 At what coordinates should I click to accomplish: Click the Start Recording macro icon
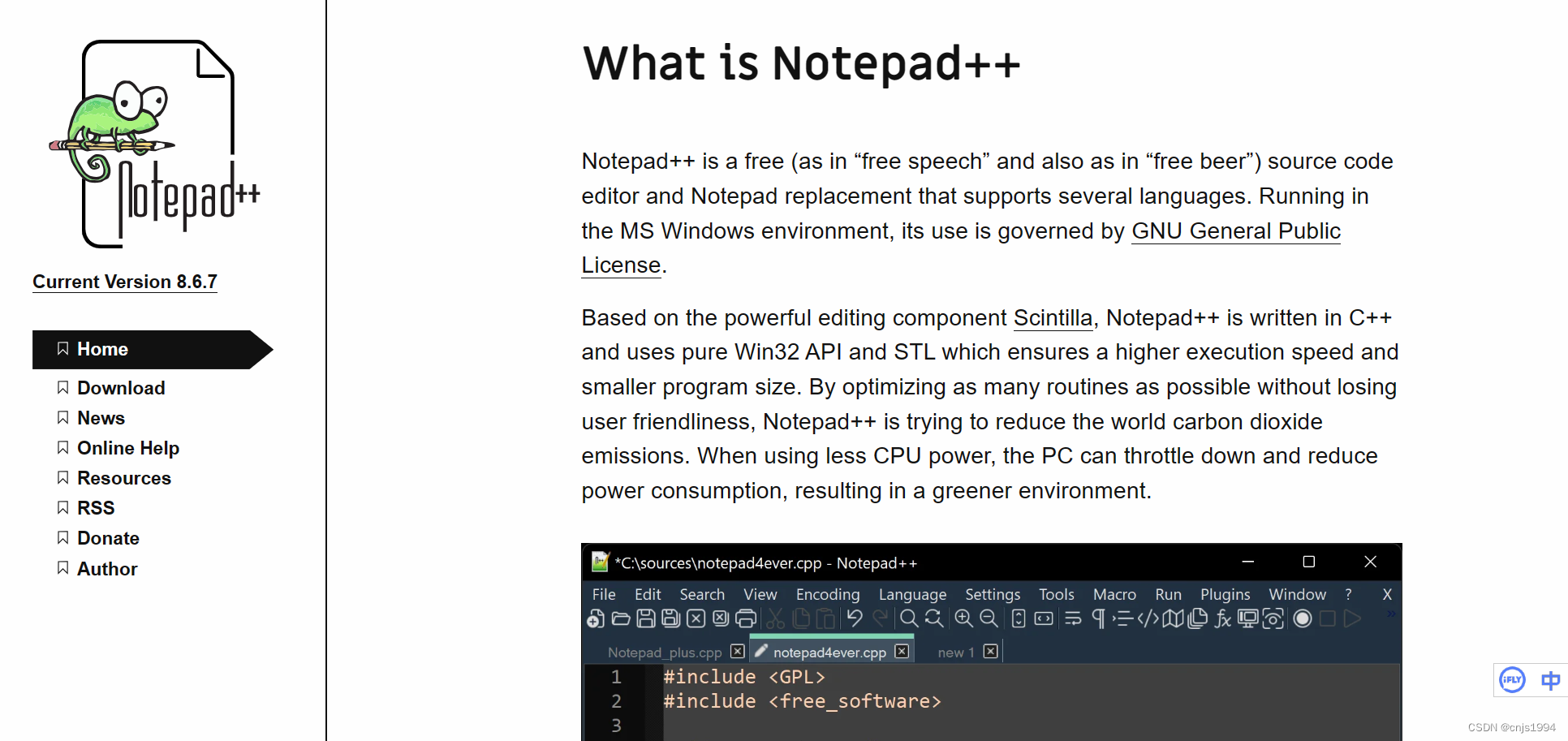[x=1303, y=619]
